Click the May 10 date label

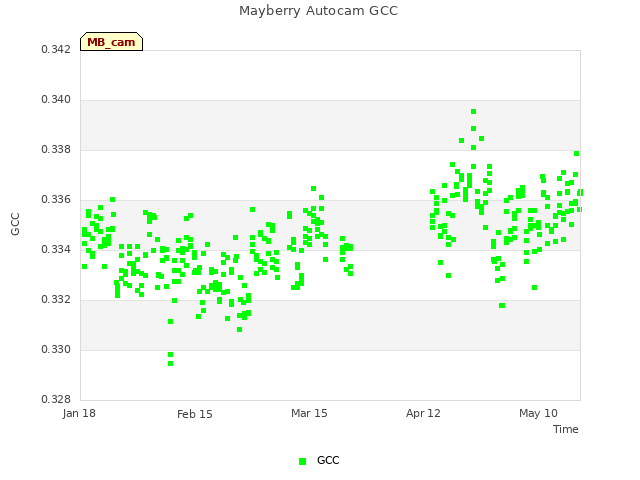(x=538, y=413)
